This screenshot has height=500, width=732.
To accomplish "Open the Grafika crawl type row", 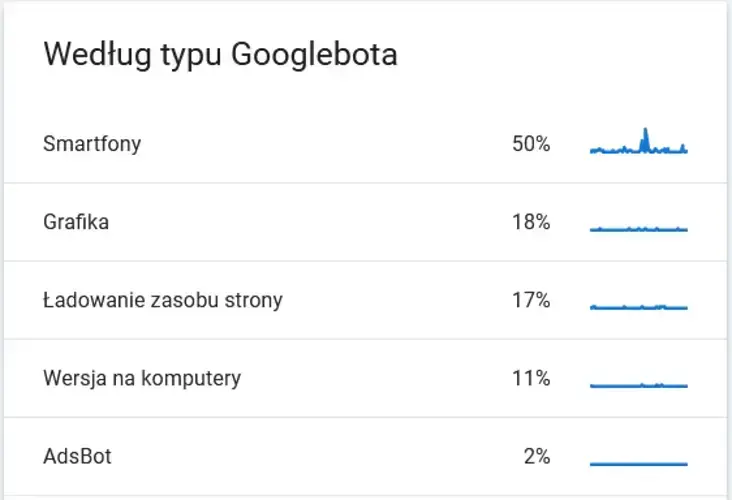I will 76,222.
